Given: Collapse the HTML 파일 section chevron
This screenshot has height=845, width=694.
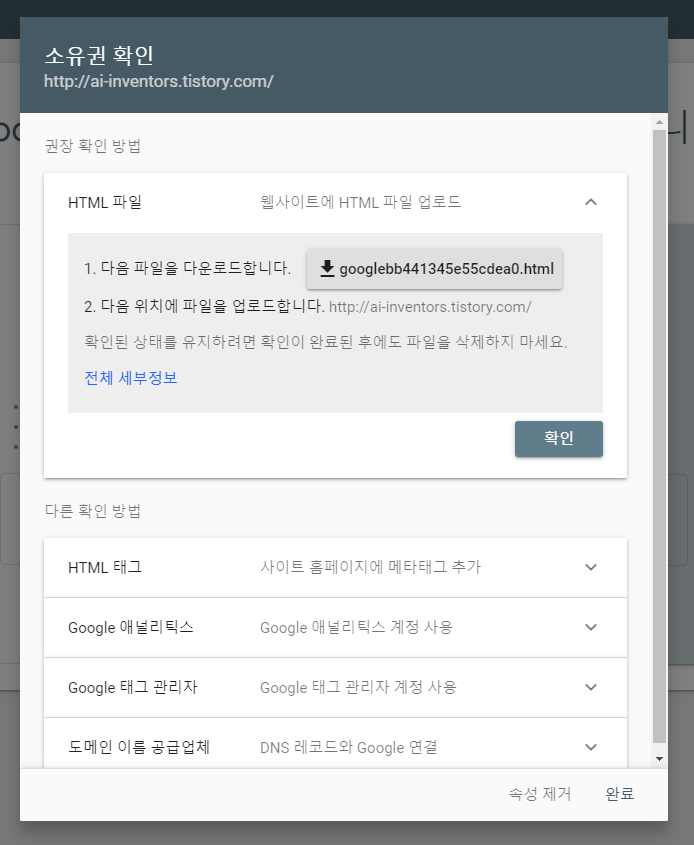Looking at the screenshot, I should point(591,202).
